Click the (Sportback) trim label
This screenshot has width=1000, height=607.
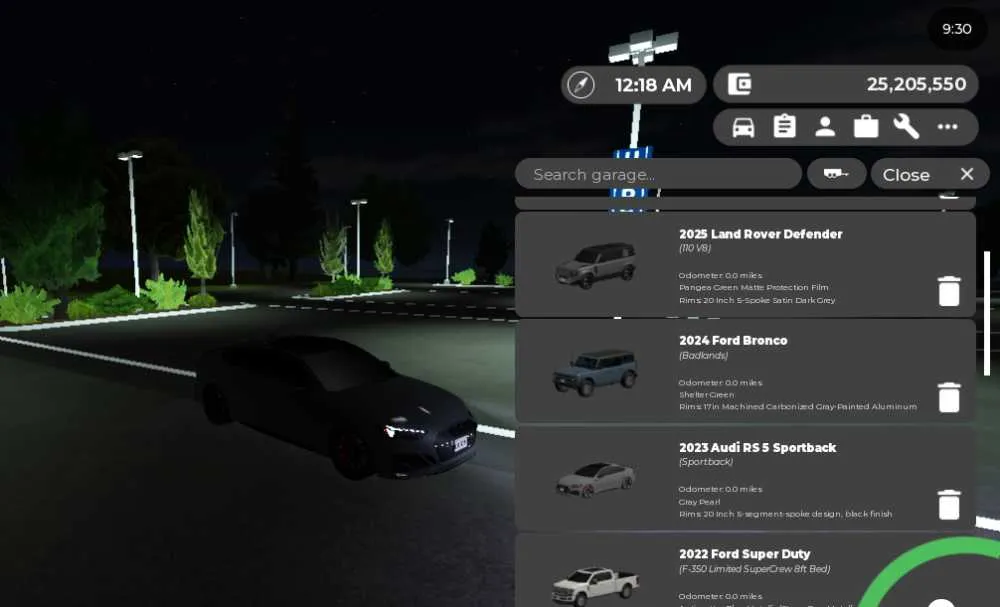[706, 462]
